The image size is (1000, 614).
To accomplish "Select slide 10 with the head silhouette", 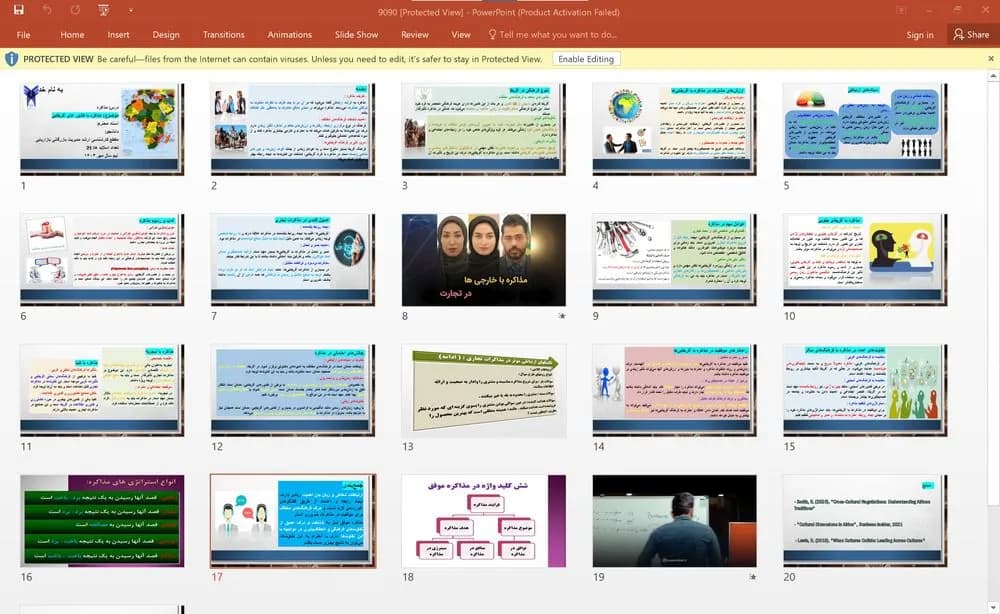I will pyautogui.click(x=865, y=259).
